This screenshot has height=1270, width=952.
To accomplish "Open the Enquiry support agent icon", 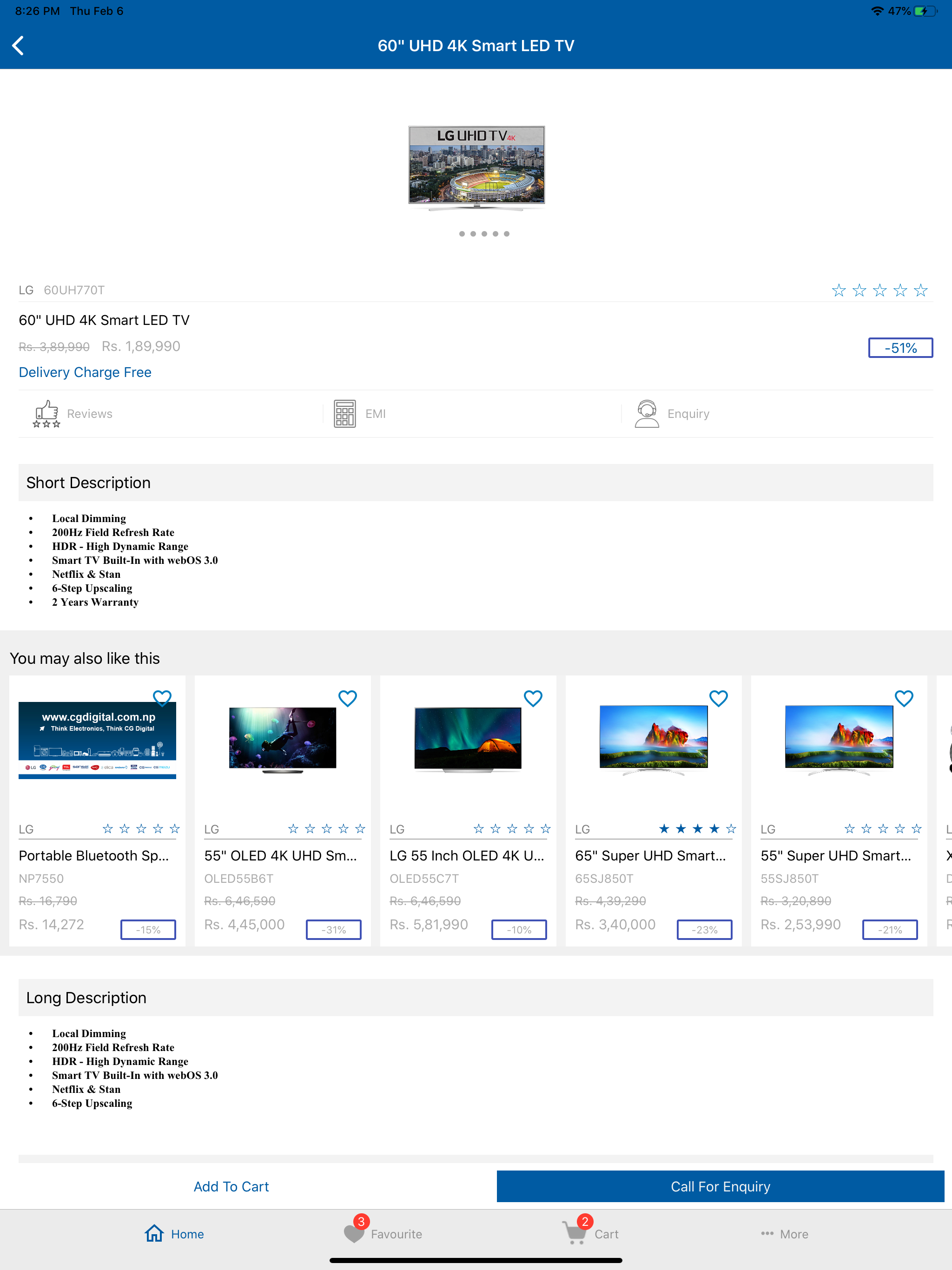I will (647, 414).
